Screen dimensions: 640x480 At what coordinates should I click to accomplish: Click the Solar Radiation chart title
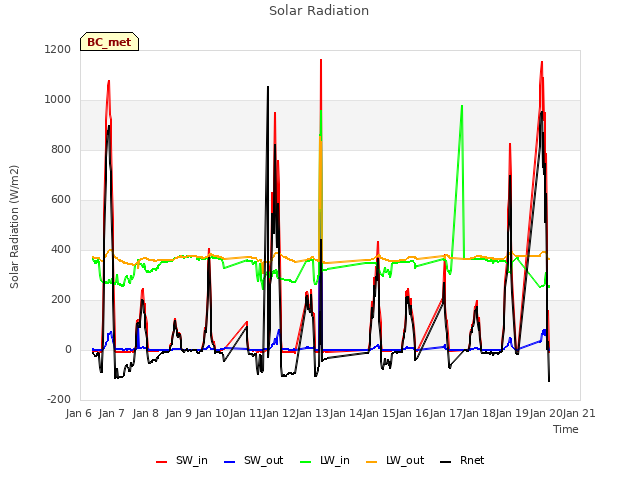319,11
